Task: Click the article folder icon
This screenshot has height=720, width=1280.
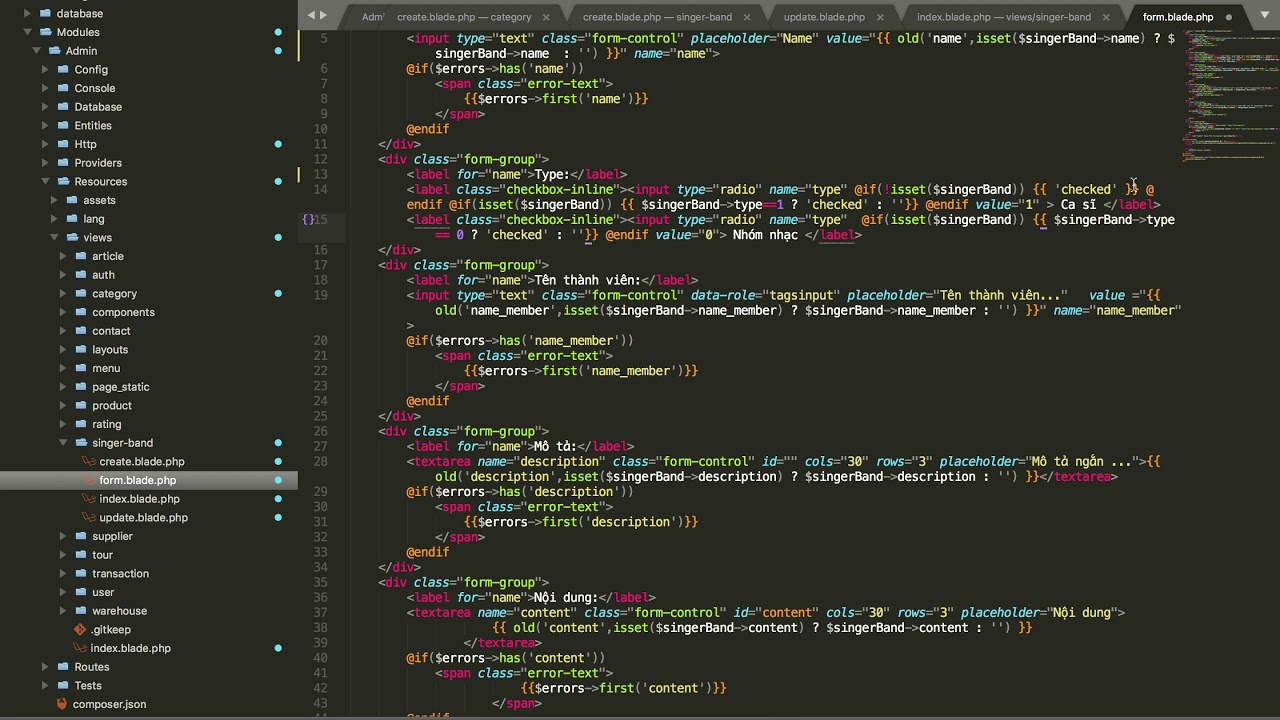Action: [81, 256]
